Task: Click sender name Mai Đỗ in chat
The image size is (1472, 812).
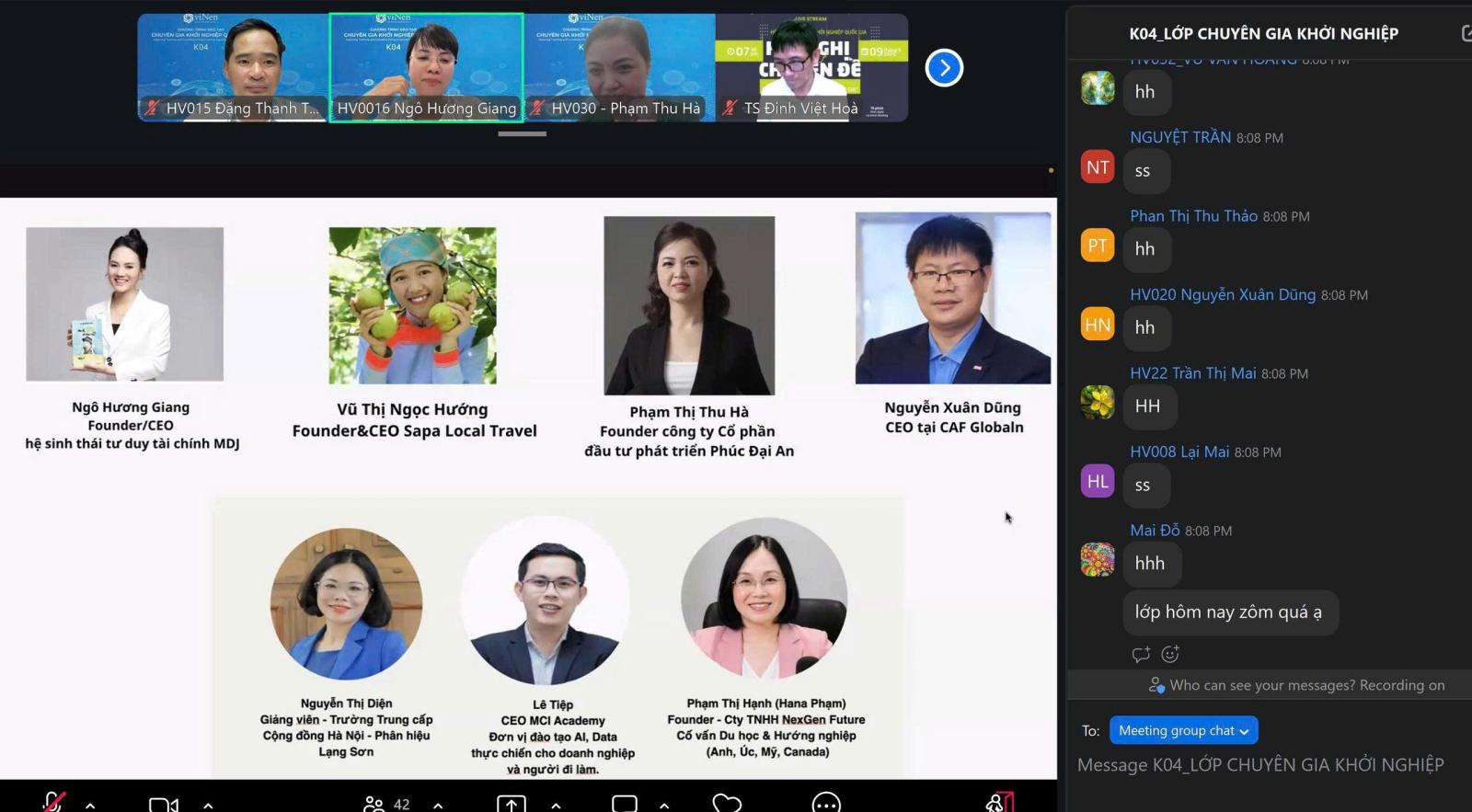Action: [x=1155, y=530]
